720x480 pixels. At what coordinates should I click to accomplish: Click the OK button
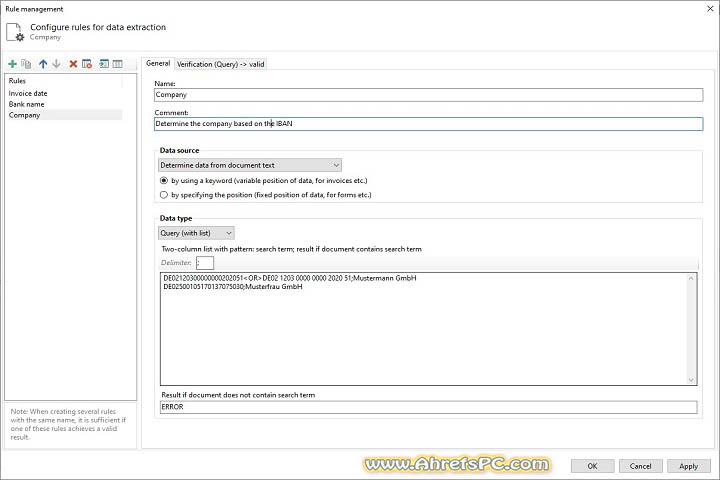[592, 466]
